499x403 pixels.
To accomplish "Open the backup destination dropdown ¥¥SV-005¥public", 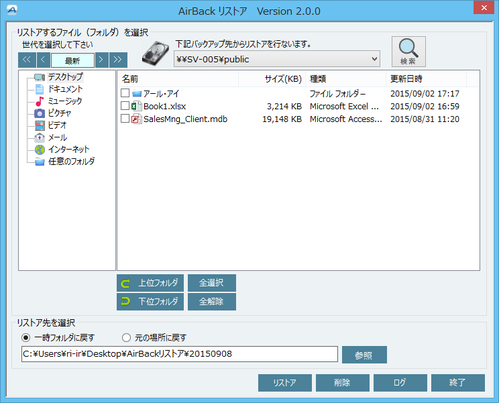I will pos(277,59).
